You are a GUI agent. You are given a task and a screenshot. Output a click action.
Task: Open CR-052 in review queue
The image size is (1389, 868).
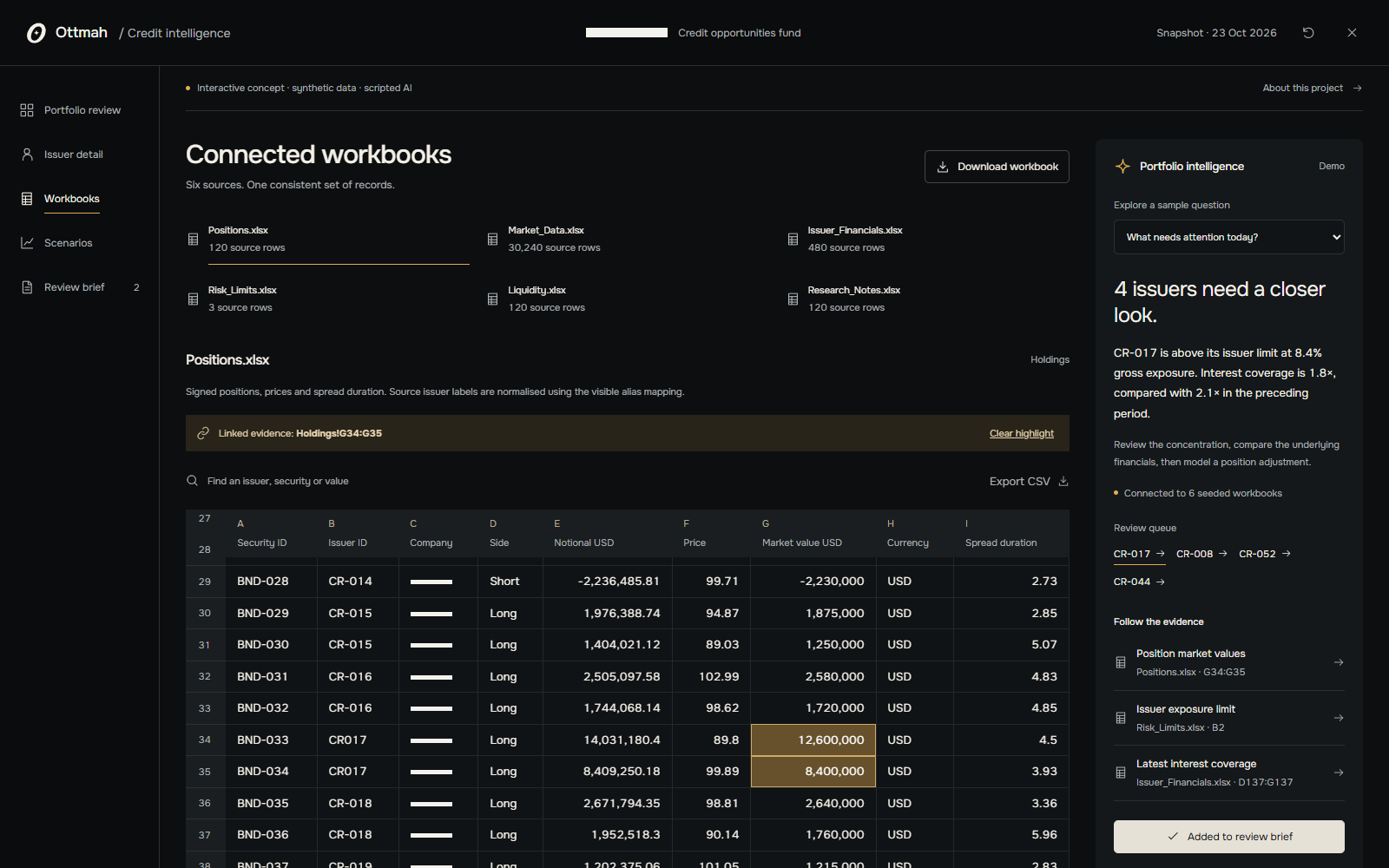point(1265,554)
